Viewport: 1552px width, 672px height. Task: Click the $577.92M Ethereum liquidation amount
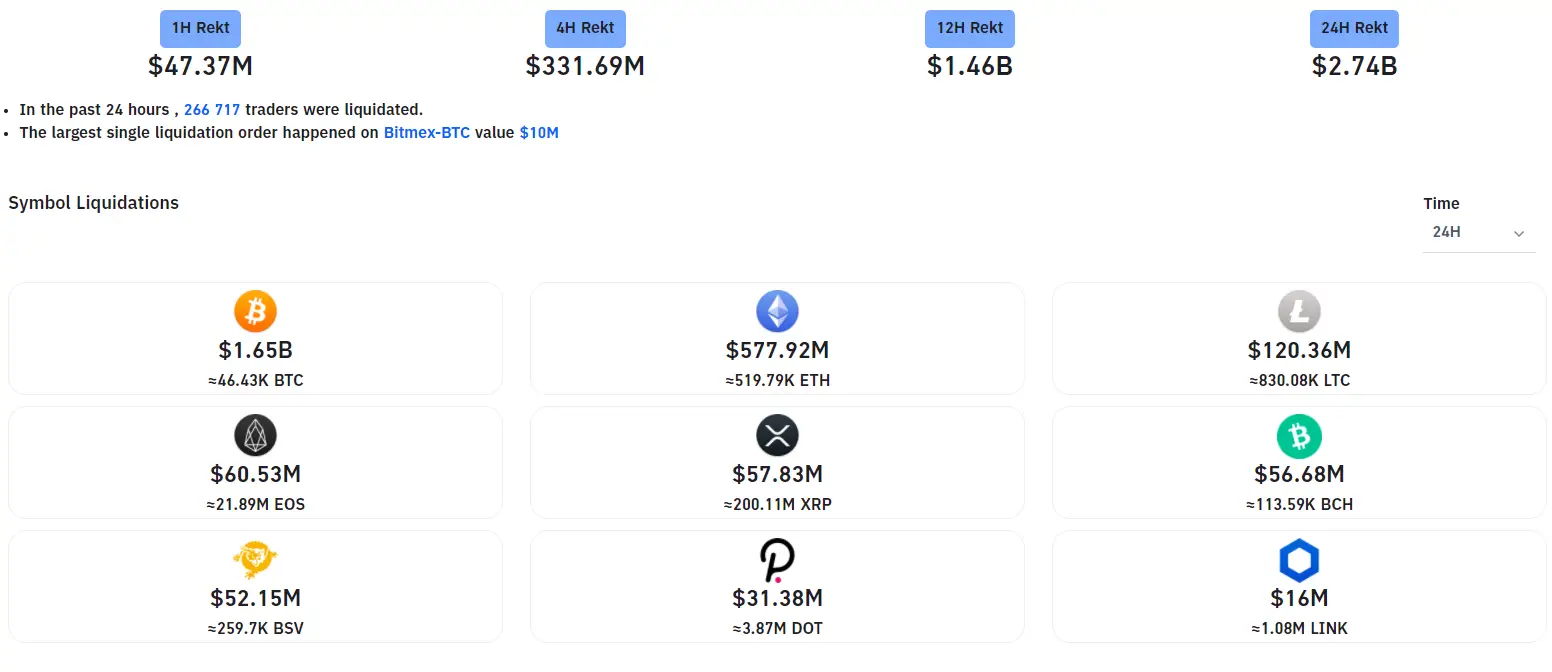click(777, 350)
